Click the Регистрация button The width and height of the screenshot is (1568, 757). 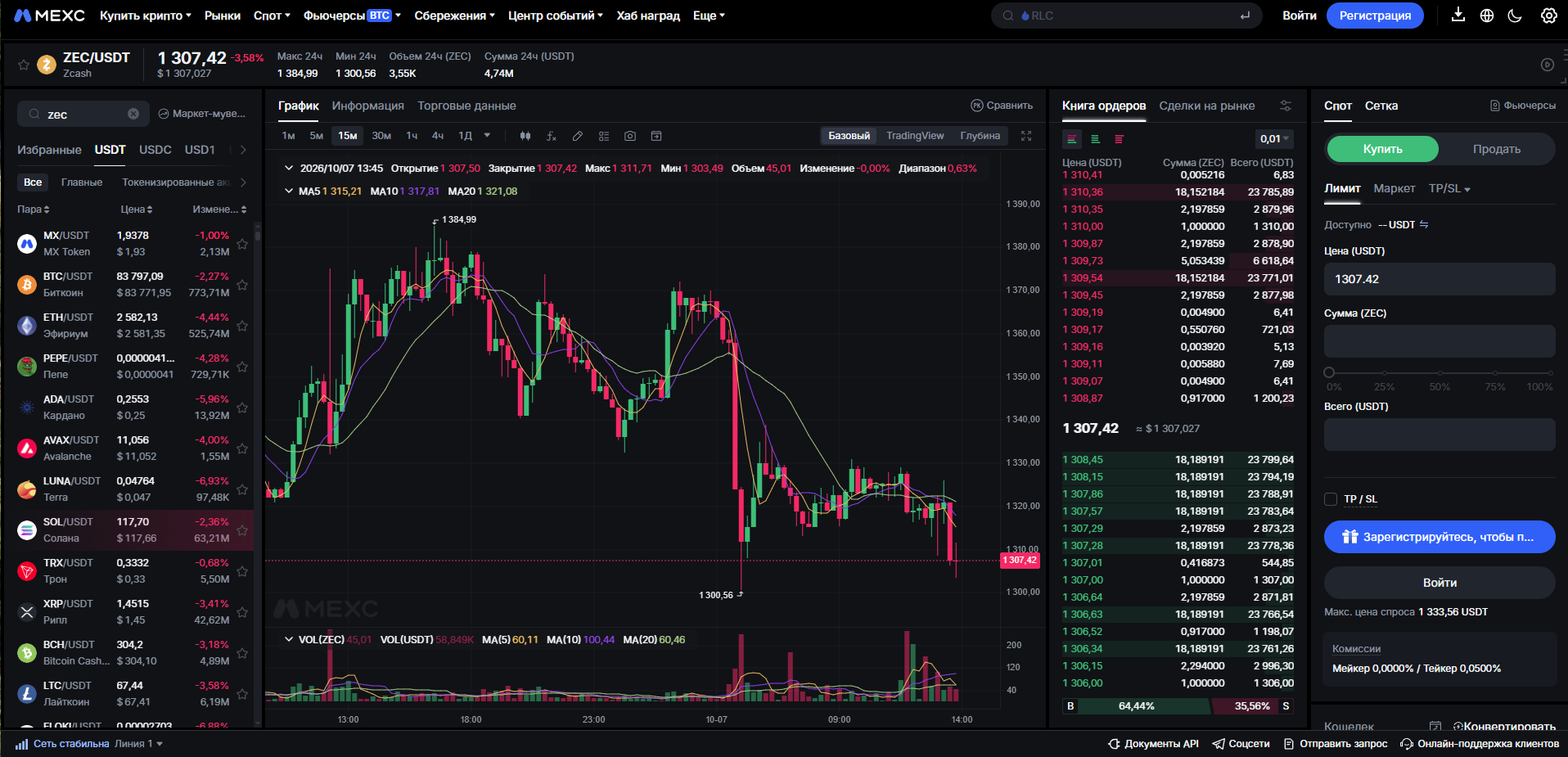[x=1375, y=16]
